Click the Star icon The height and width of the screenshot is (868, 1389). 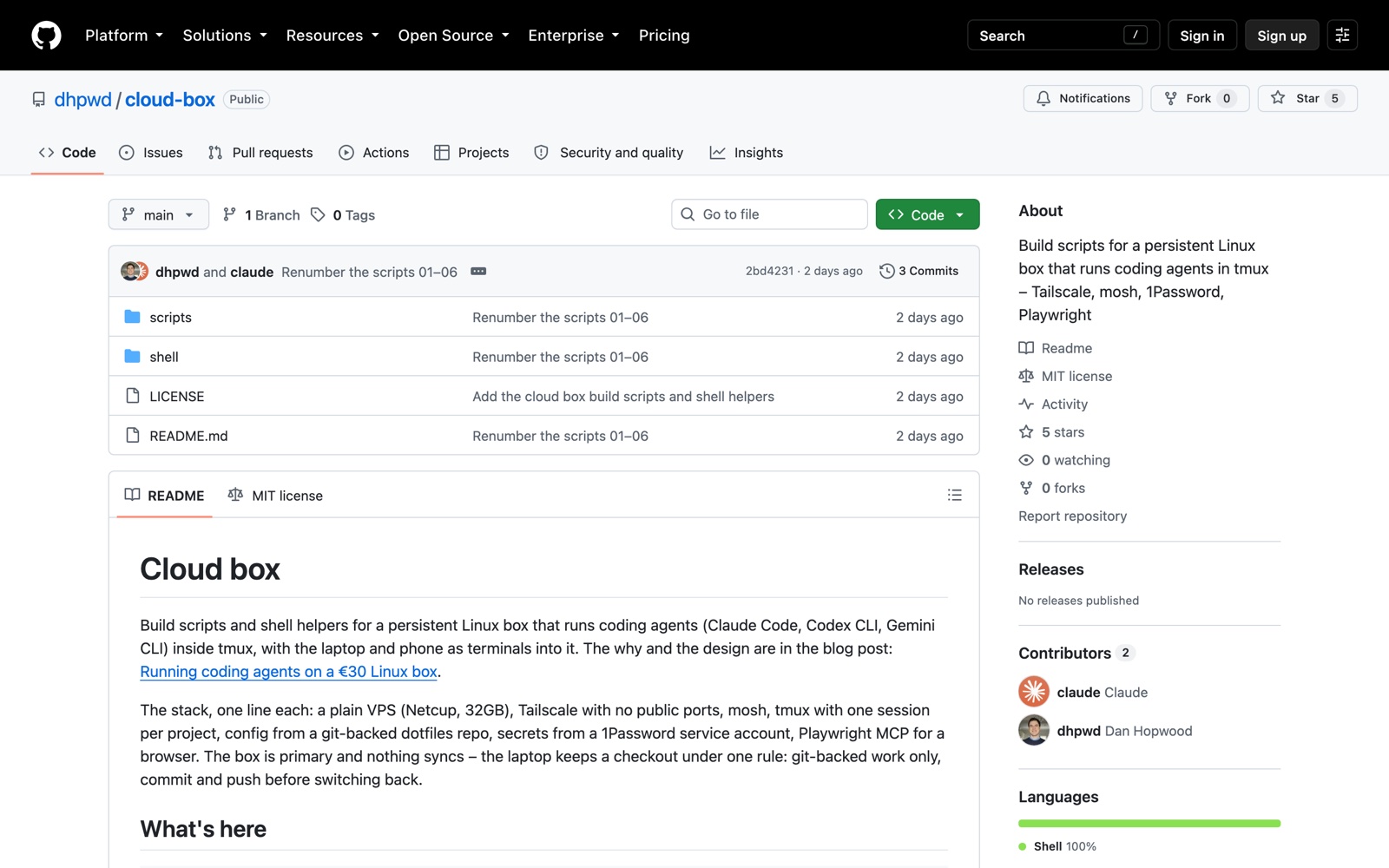coord(1278,98)
